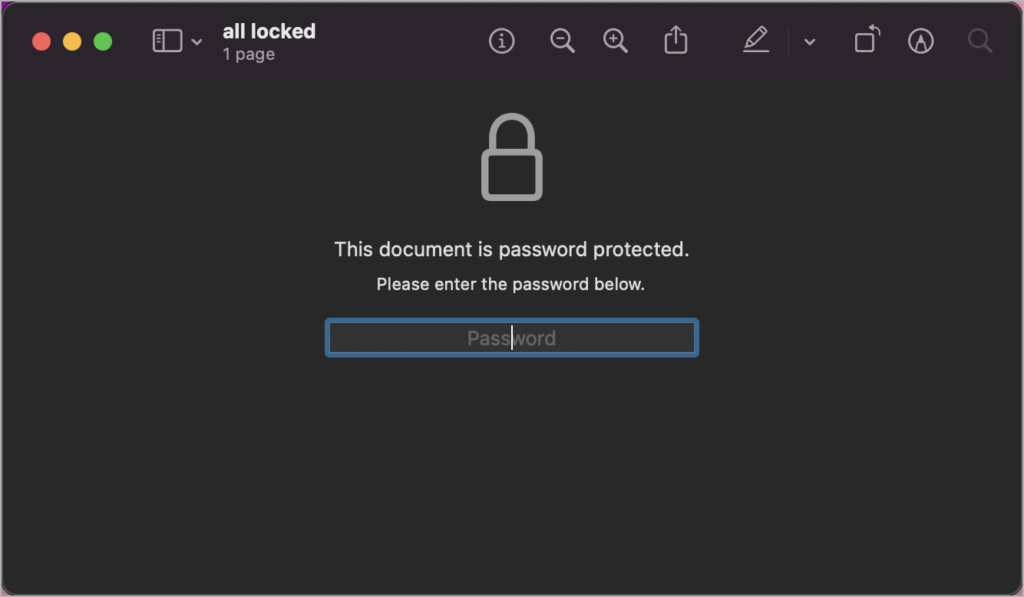Click the "all locked" document title
Viewport: 1024px width, 597px height.
pyautogui.click(x=269, y=32)
